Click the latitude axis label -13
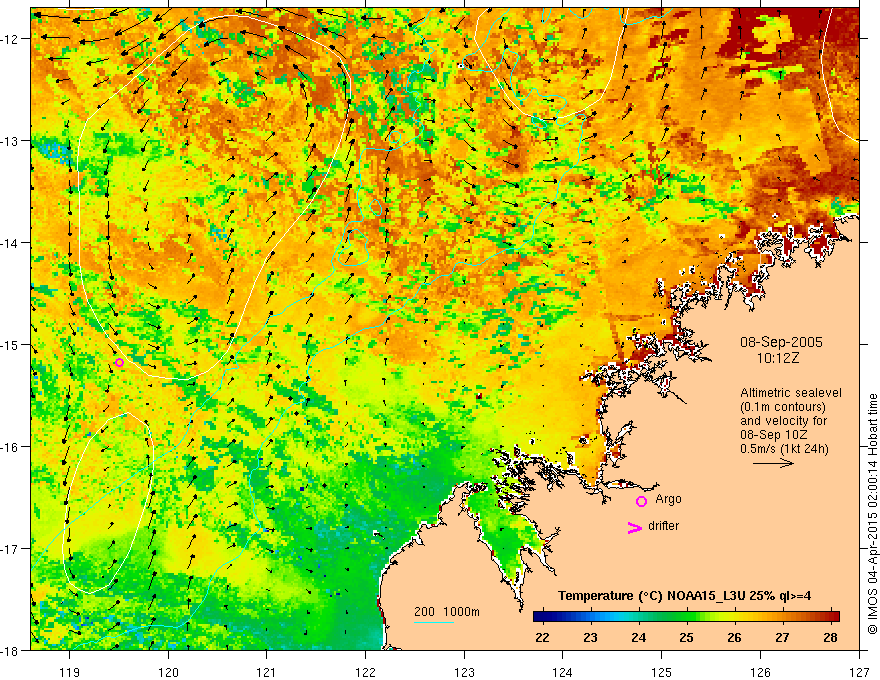 10,141
